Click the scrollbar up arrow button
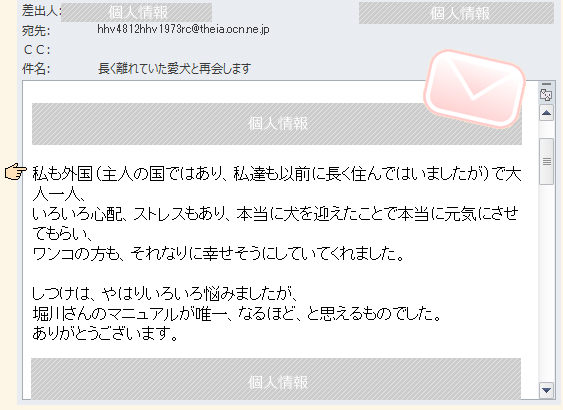Image resolution: width=563 pixels, height=410 pixels. (546, 113)
